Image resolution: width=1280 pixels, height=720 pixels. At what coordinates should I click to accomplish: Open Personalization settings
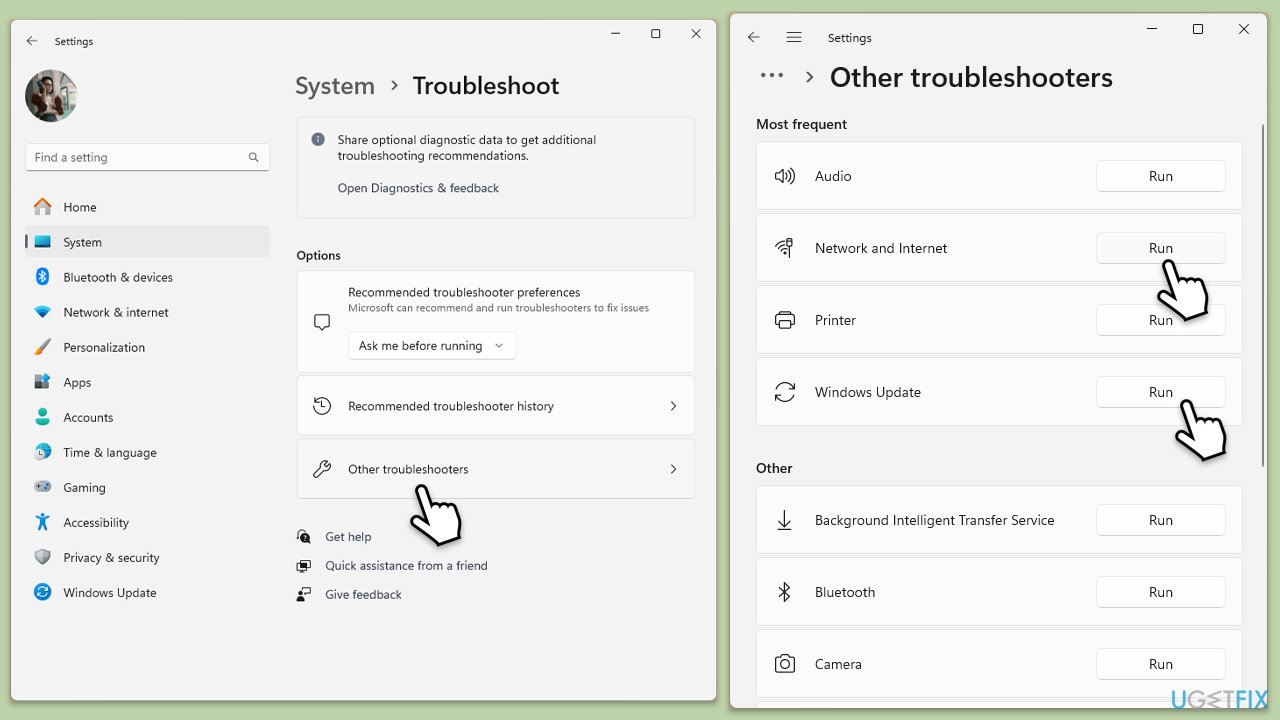click(147, 347)
